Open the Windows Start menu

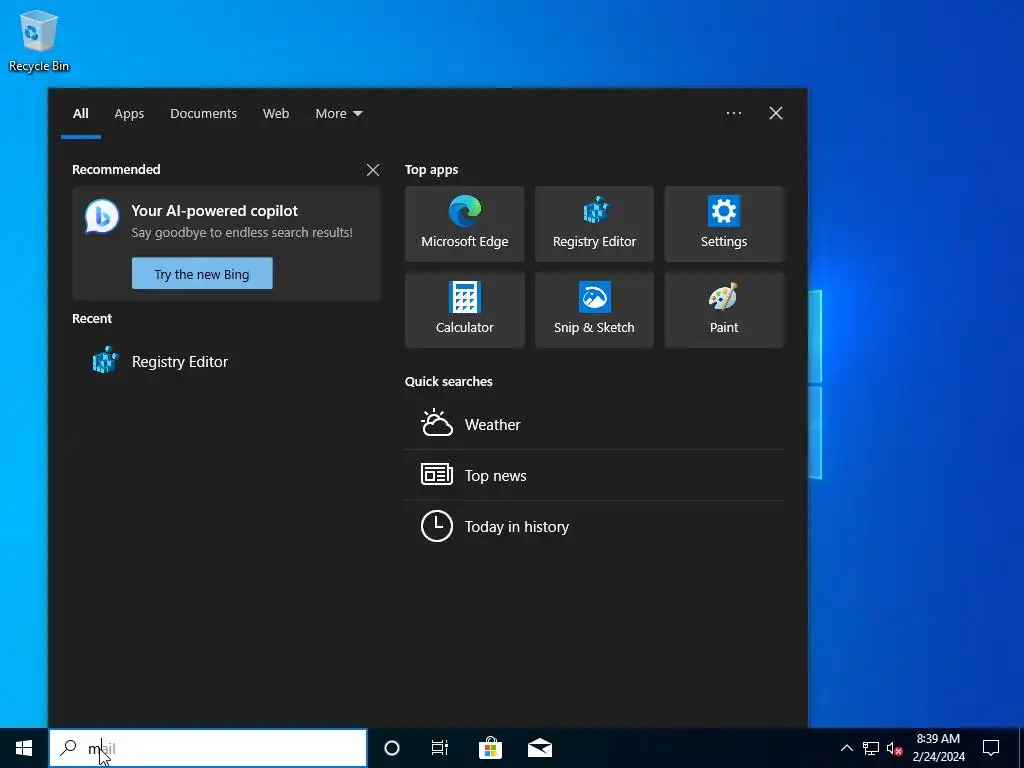[x=24, y=748]
